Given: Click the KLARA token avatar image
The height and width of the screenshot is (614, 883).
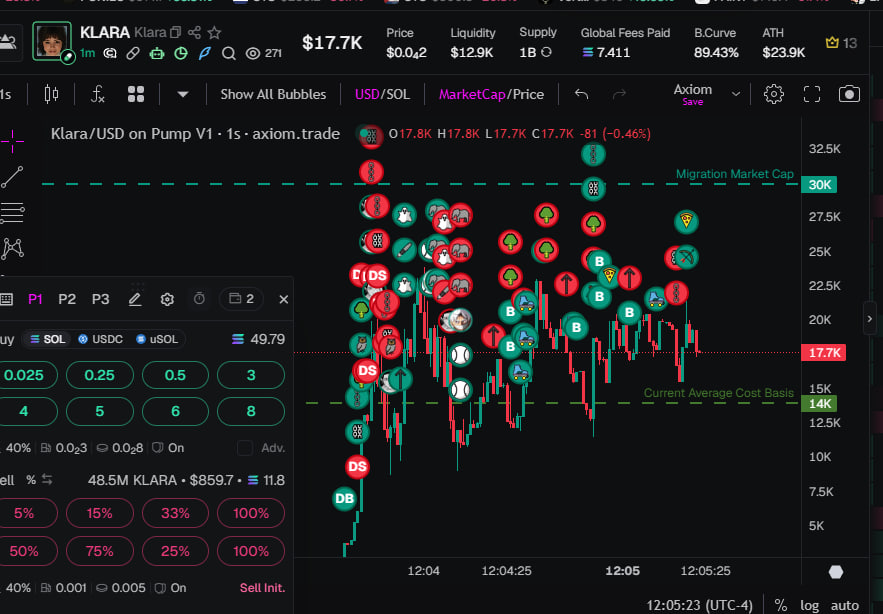Looking at the screenshot, I should [52, 41].
